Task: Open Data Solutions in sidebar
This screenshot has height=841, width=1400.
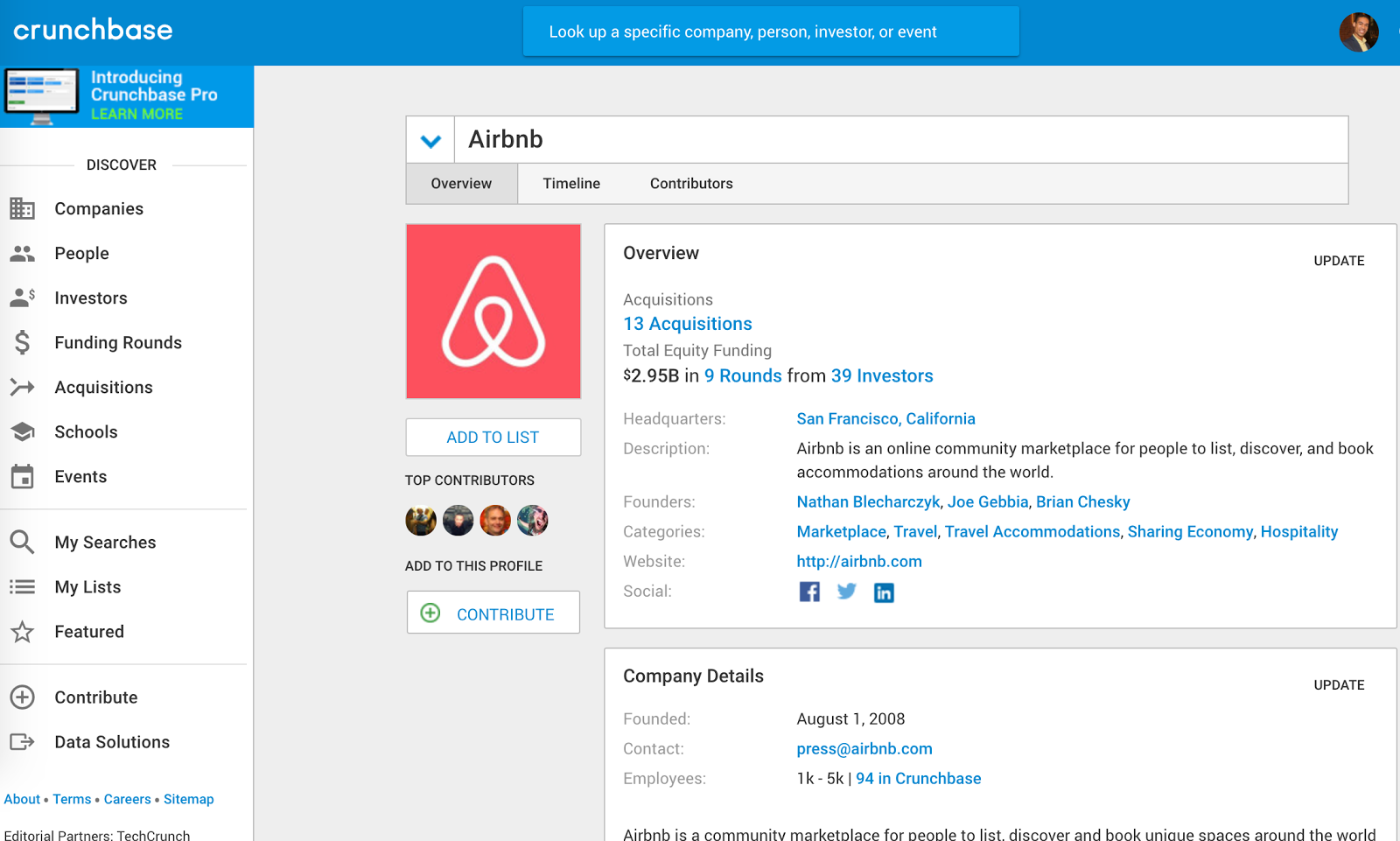Action: tap(112, 741)
